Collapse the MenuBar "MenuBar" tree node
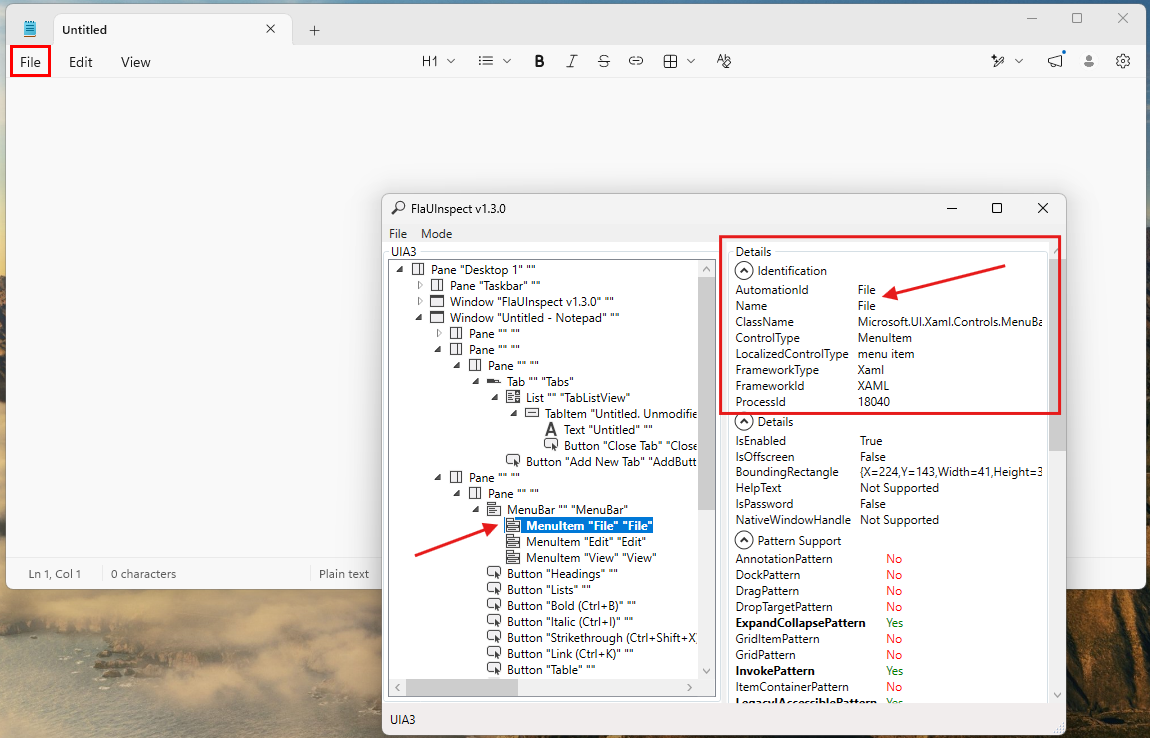Viewport: 1150px width, 738px height. pyautogui.click(x=476, y=509)
